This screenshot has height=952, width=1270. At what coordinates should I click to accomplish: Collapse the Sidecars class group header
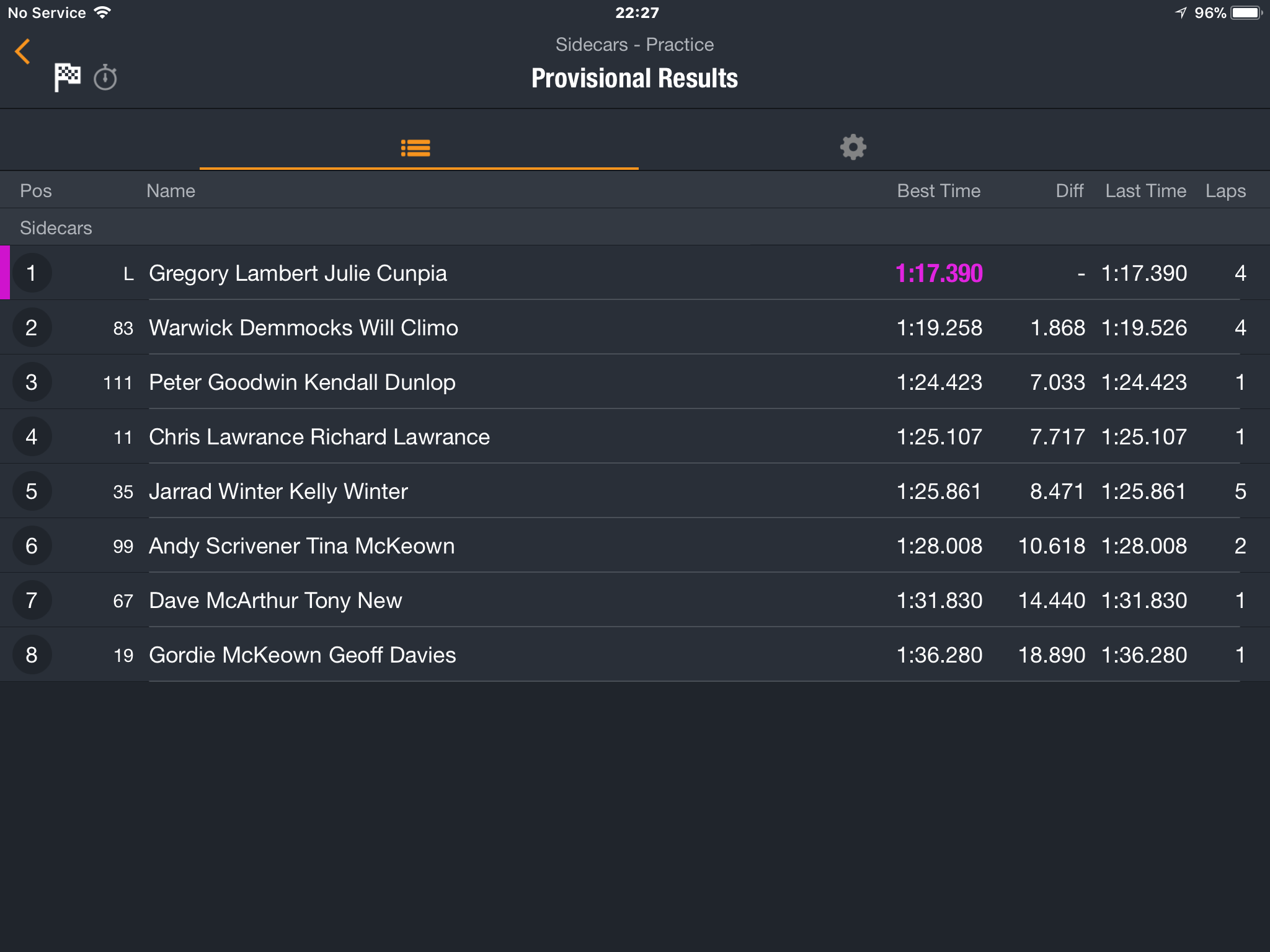[x=635, y=227]
